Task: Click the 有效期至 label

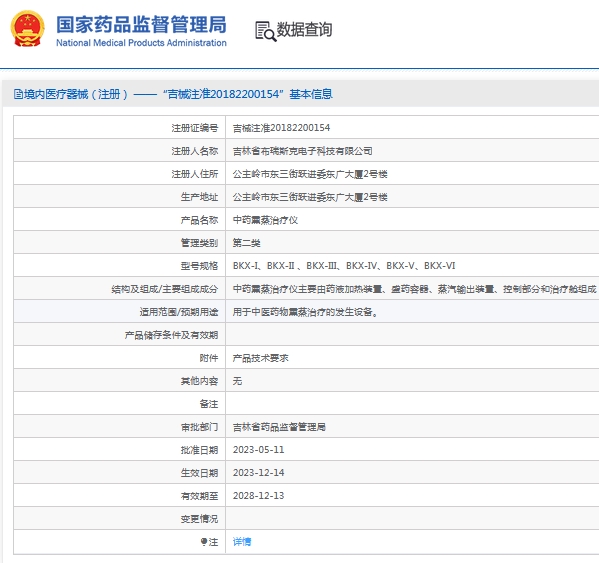Action: point(199,496)
